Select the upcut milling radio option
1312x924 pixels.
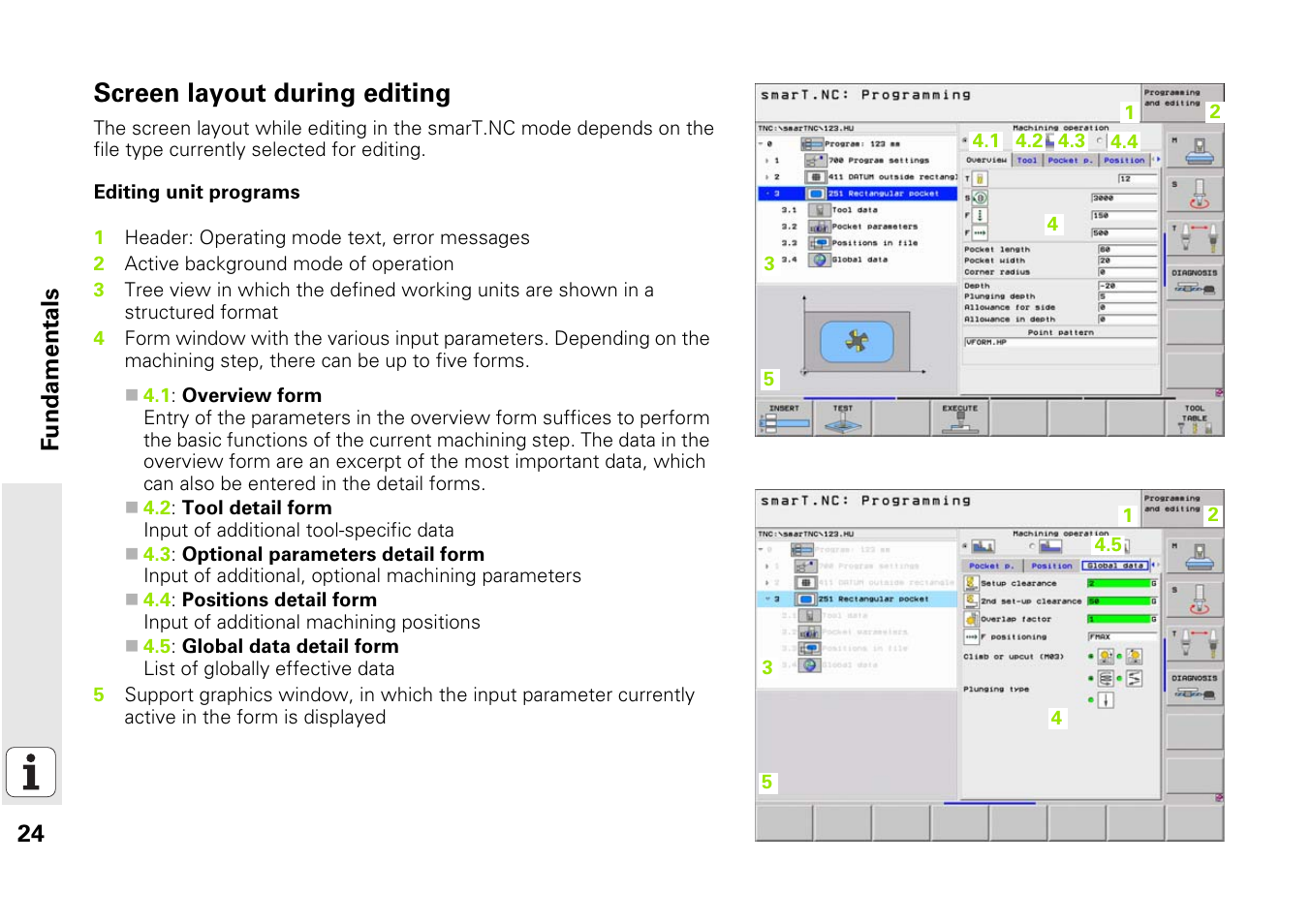[1119, 657]
